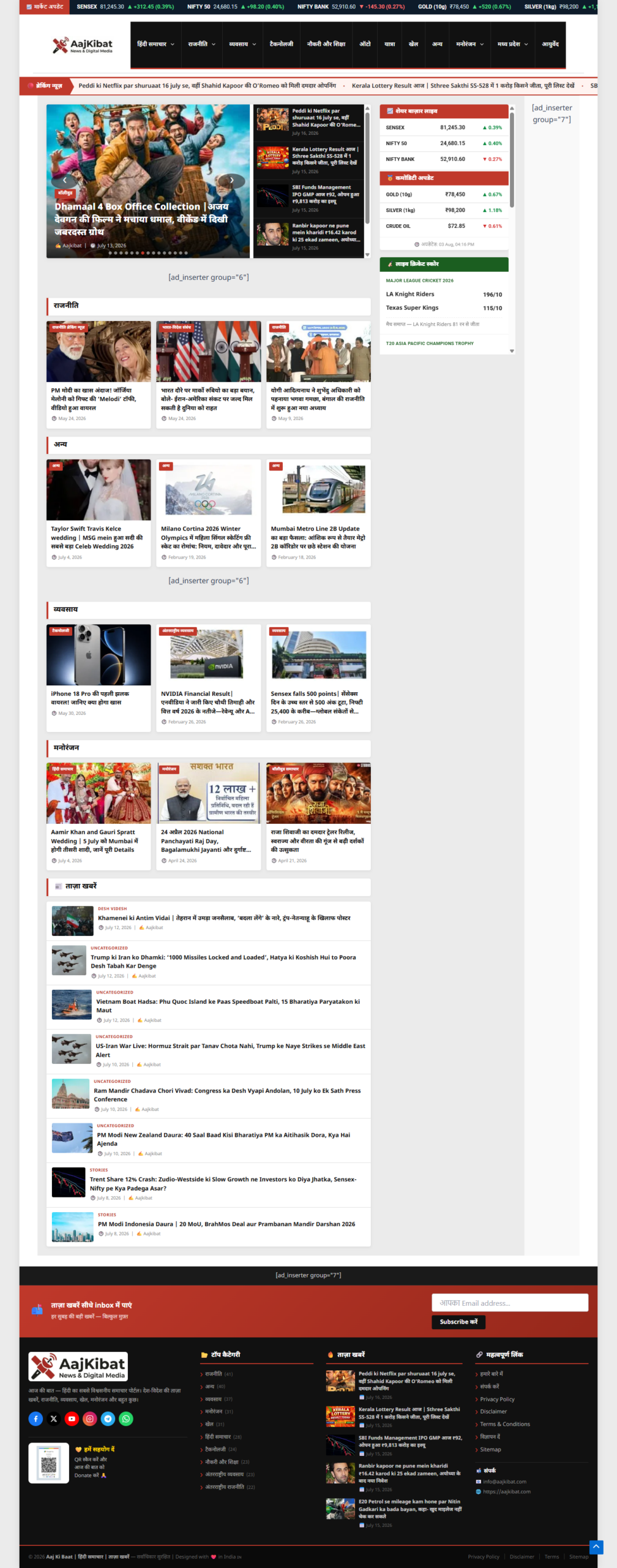This screenshot has width=617, height=1568.
Task: Click the donation QR code image
Action: click(49, 1463)
